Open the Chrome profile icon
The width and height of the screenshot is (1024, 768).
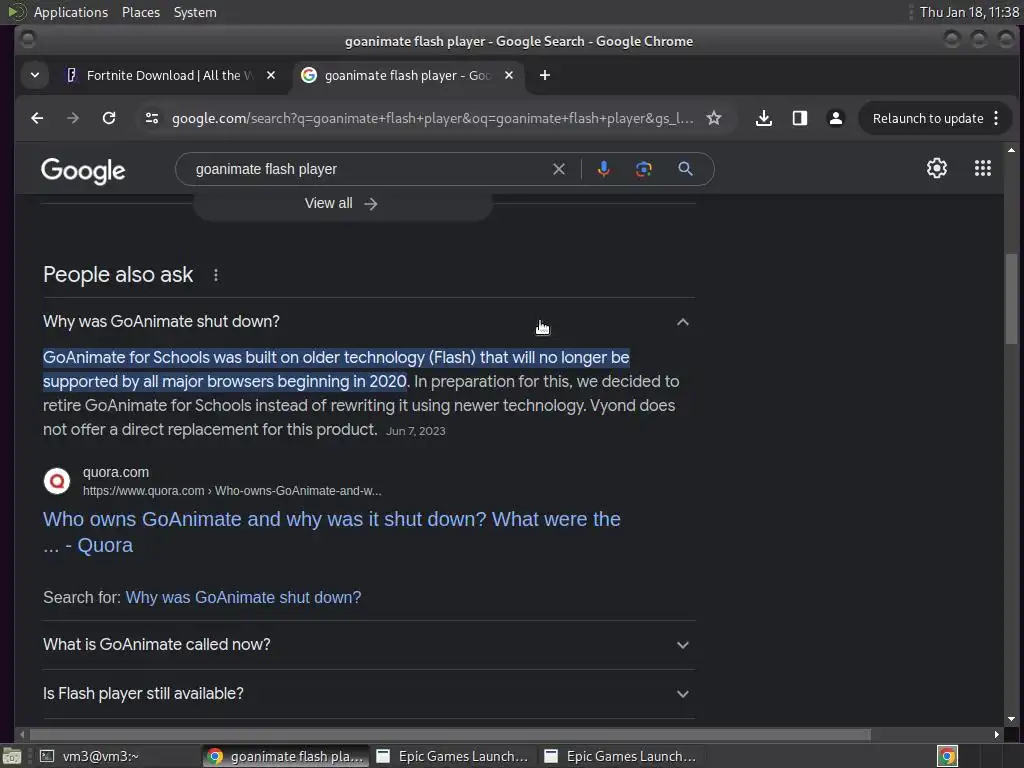(x=835, y=118)
